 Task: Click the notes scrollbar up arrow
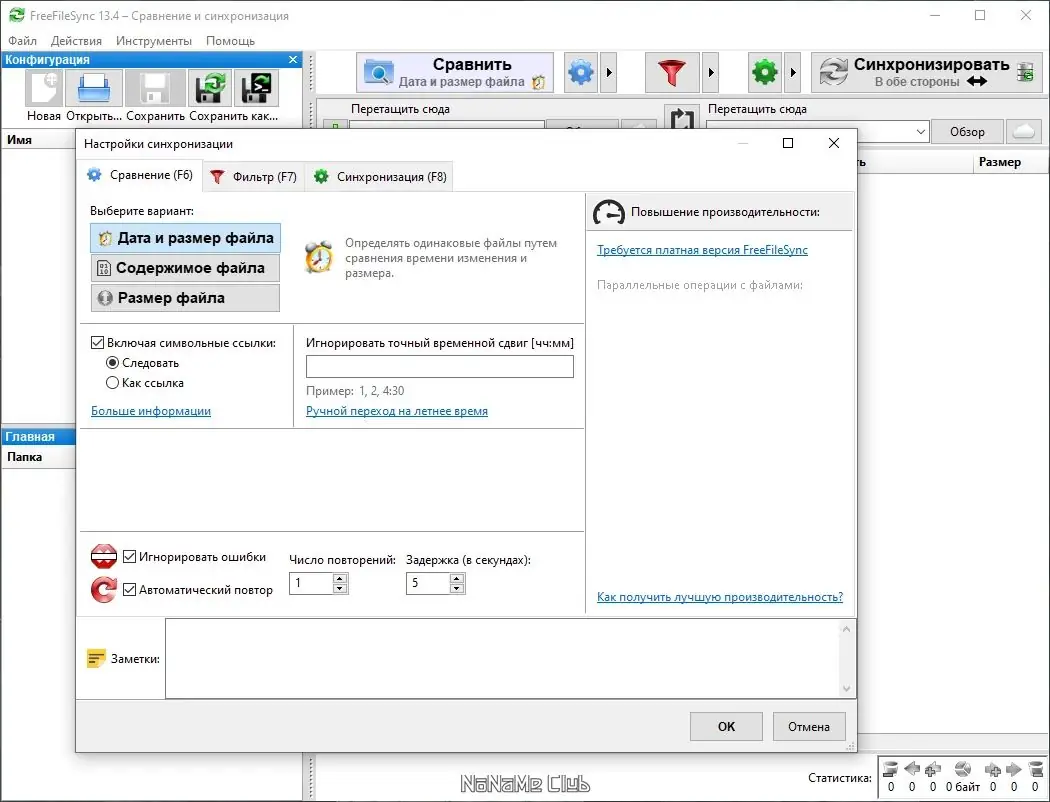[846, 629]
